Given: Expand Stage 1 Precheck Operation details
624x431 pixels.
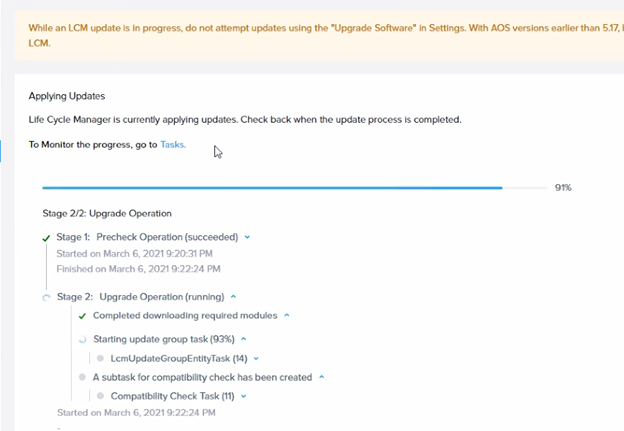Looking at the screenshot, I should (247, 237).
